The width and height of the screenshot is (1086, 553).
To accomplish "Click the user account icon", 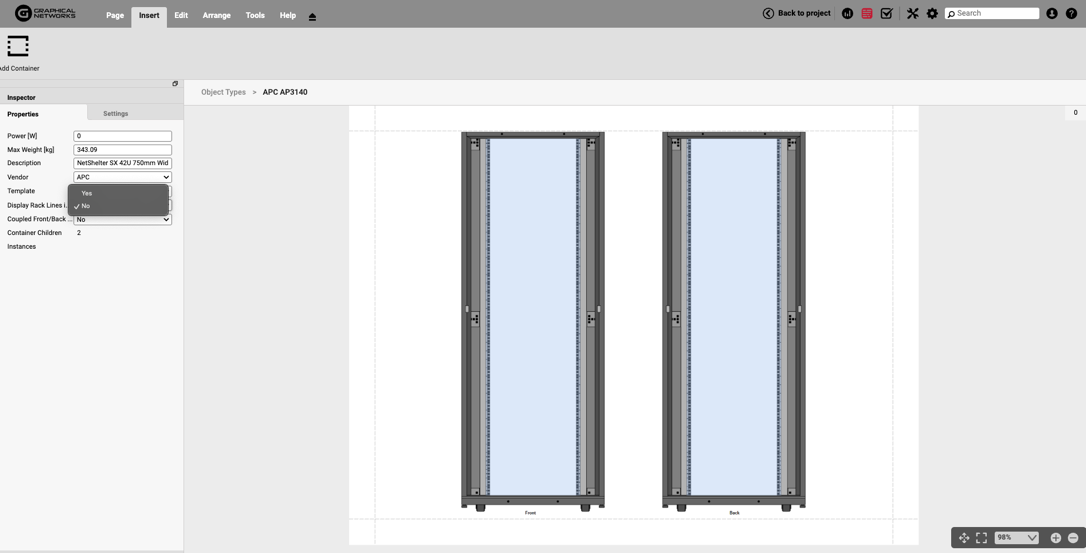I will 1051,14.
